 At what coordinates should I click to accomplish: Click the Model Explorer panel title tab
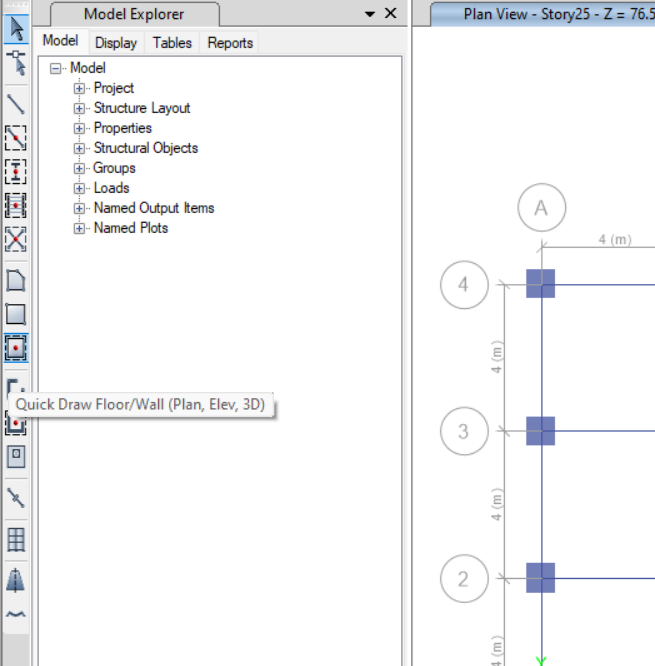click(134, 14)
